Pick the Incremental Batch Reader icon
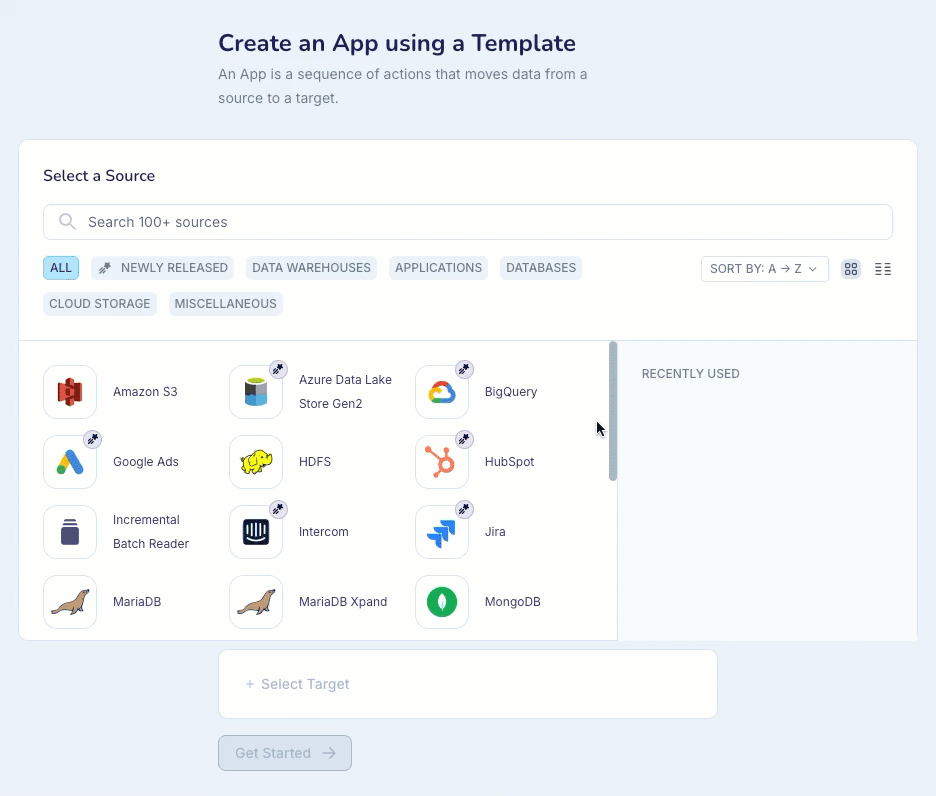This screenshot has height=796, width=936. tap(70, 531)
